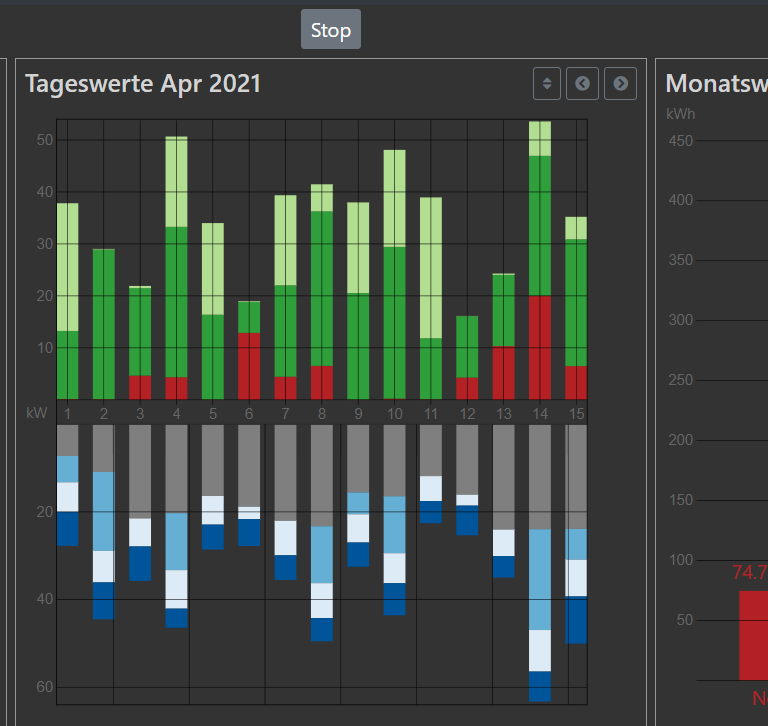Click the red bar labeled 74.7
Screen dimensions: 768x726
753,635
